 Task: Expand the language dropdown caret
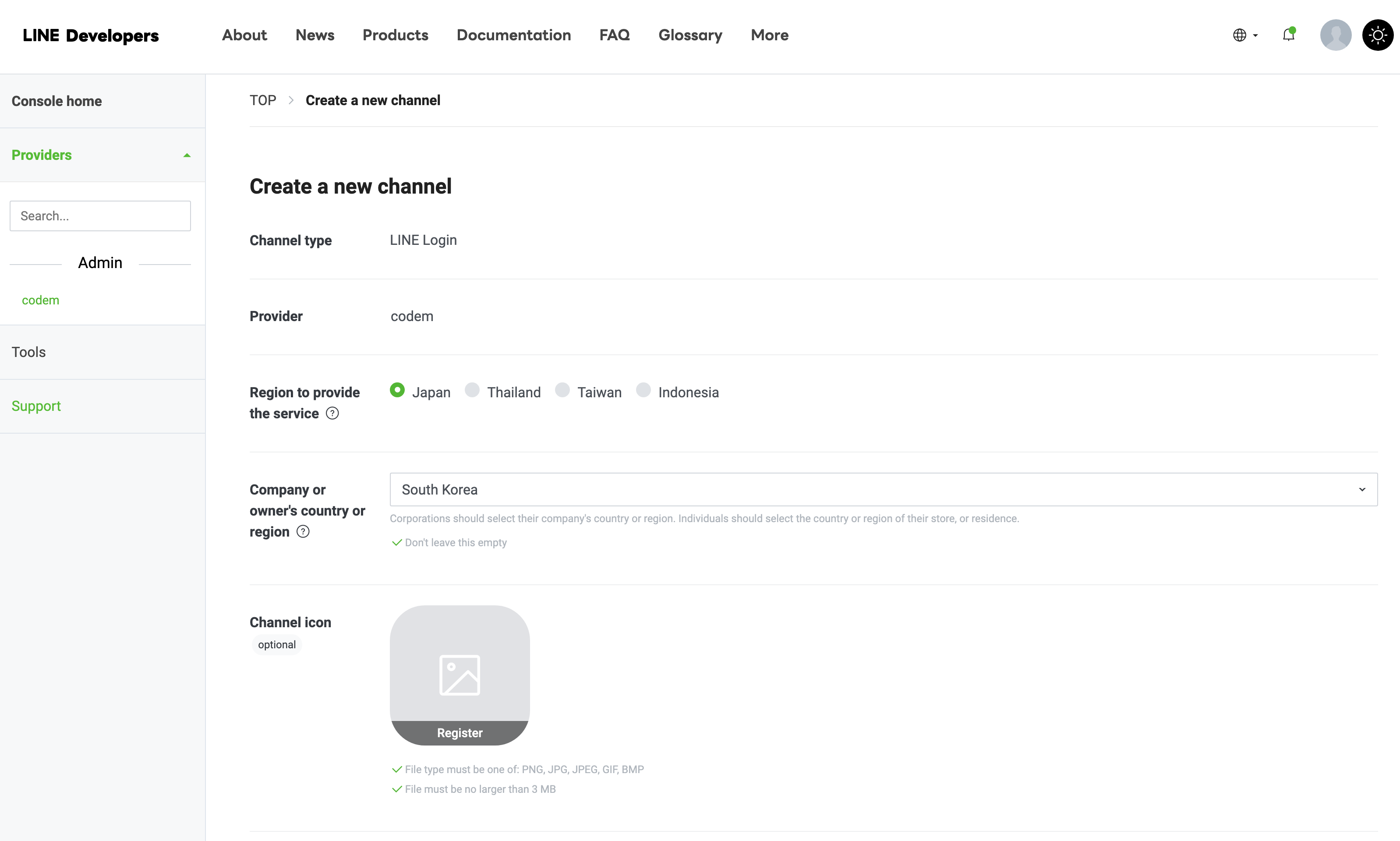[1255, 35]
